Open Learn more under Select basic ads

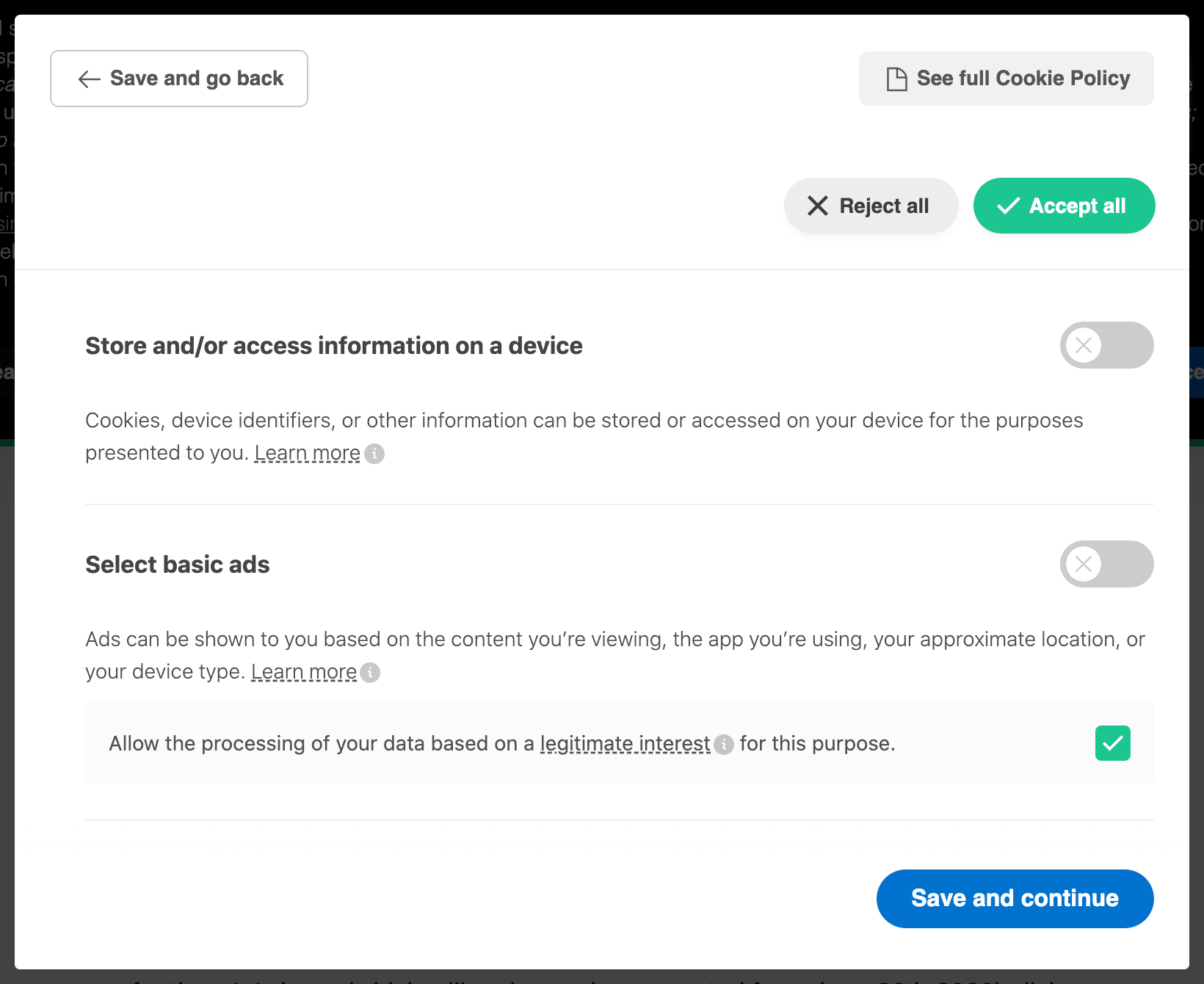[x=303, y=670]
